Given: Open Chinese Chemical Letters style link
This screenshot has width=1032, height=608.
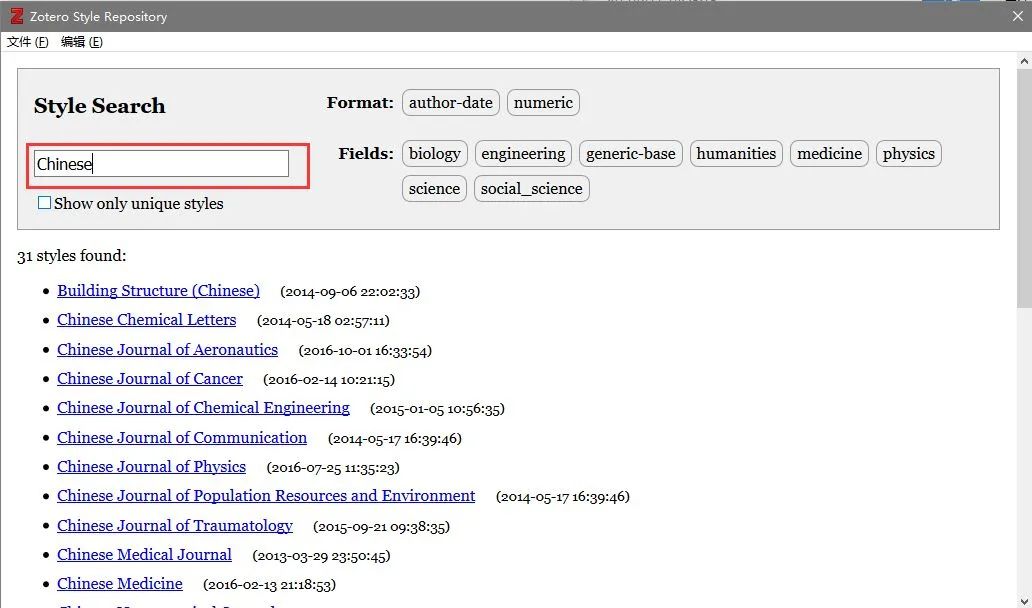Looking at the screenshot, I should pos(147,320).
